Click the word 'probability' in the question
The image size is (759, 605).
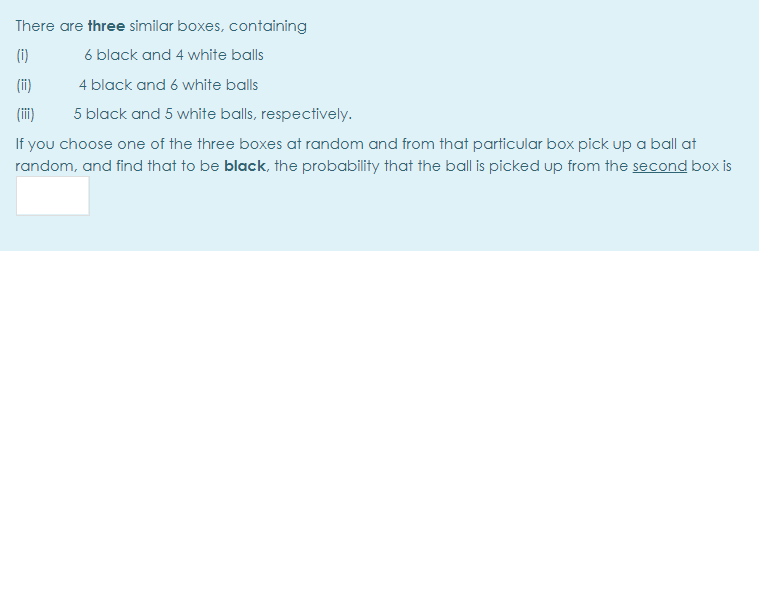(341, 166)
